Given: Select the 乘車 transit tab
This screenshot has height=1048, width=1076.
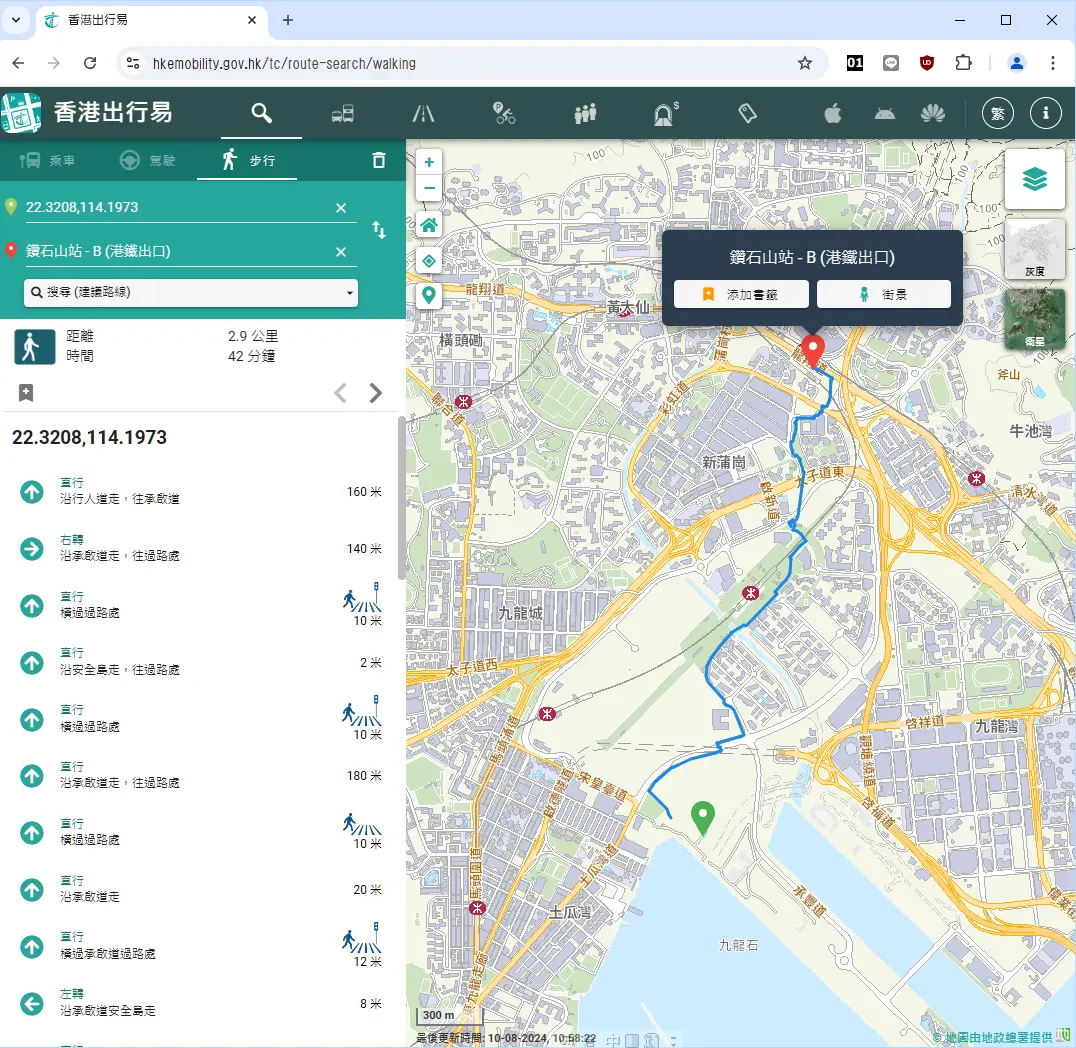Looking at the screenshot, I should pos(48,161).
